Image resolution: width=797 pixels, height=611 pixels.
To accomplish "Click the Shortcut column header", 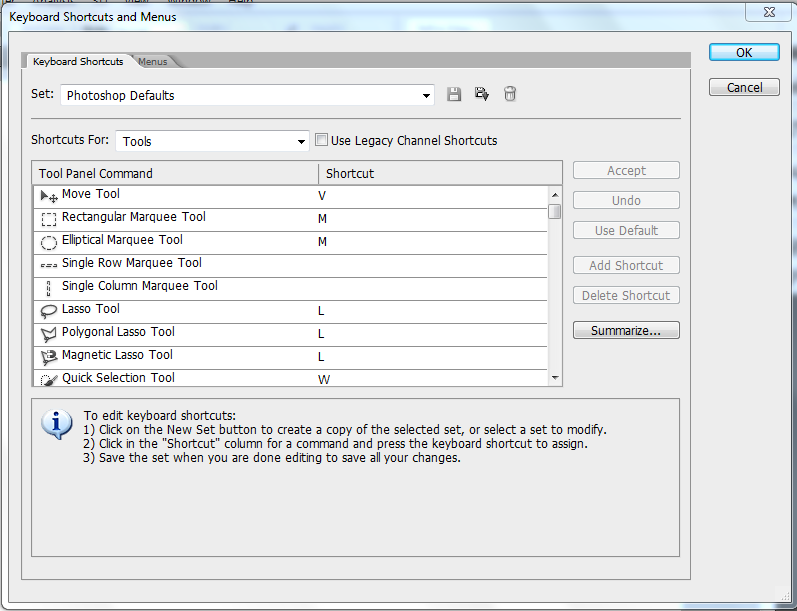I will click(440, 173).
